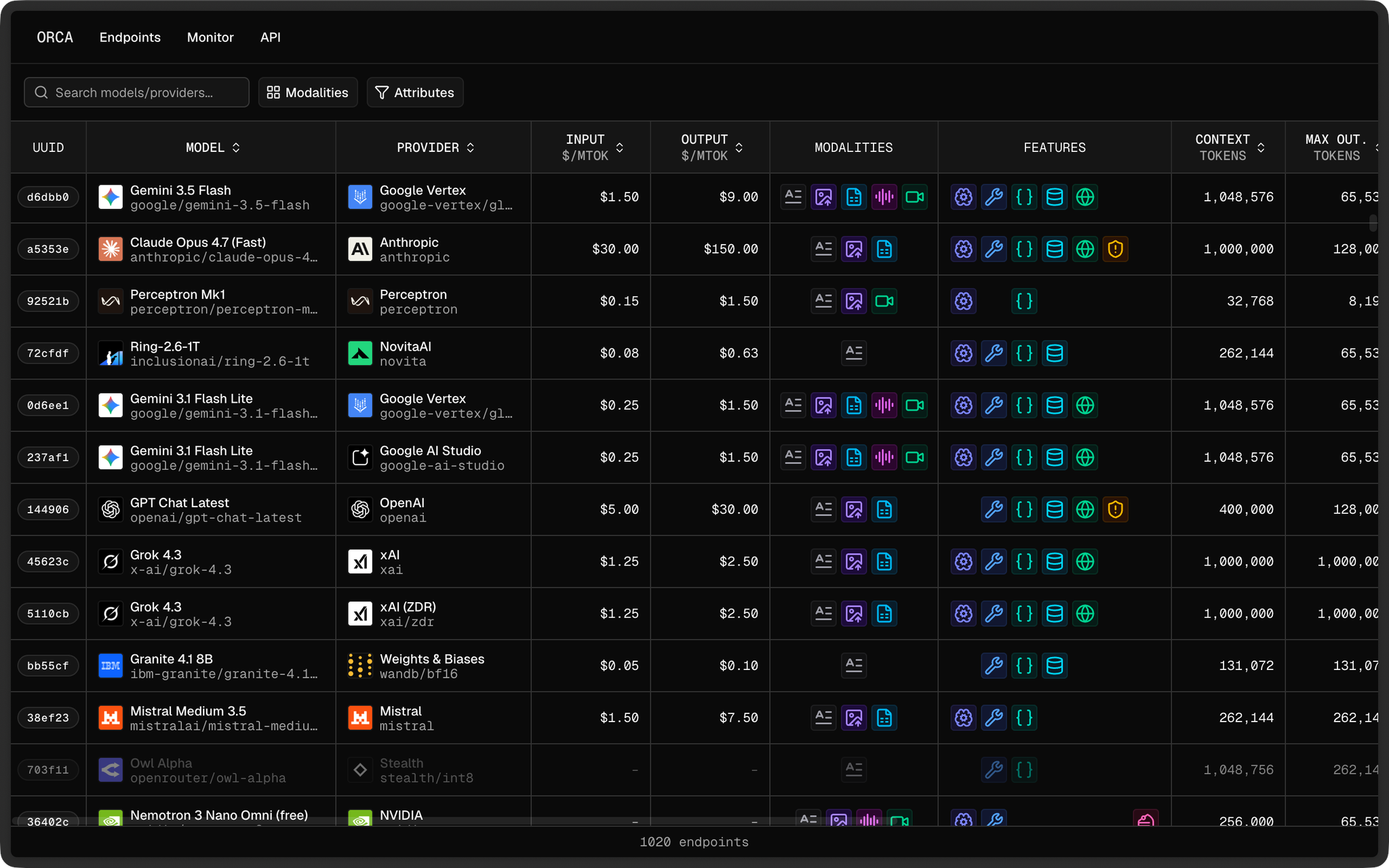Click shield moderation icon in GPT Chat Latest row
This screenshot has width=1389, height=868.
coord(1116,509)
